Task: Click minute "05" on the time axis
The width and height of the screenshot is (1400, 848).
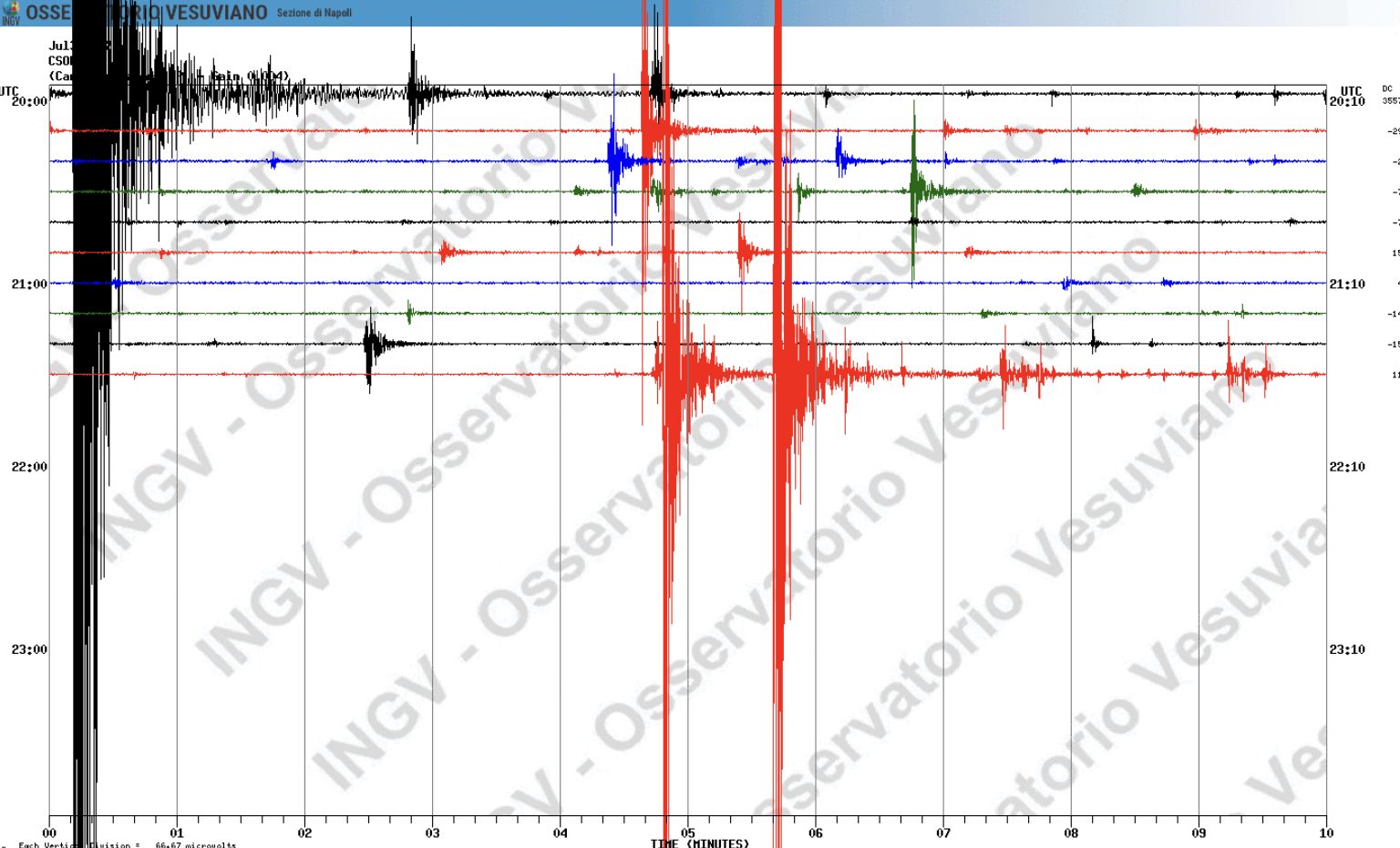Action: pyautogui.click(x=688, y=832)
